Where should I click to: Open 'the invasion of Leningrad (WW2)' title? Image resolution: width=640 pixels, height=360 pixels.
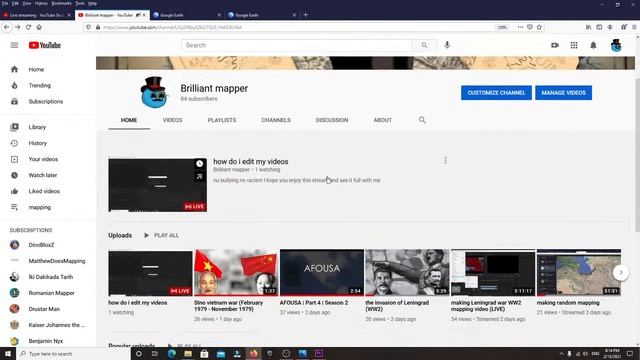coord(397,306)
